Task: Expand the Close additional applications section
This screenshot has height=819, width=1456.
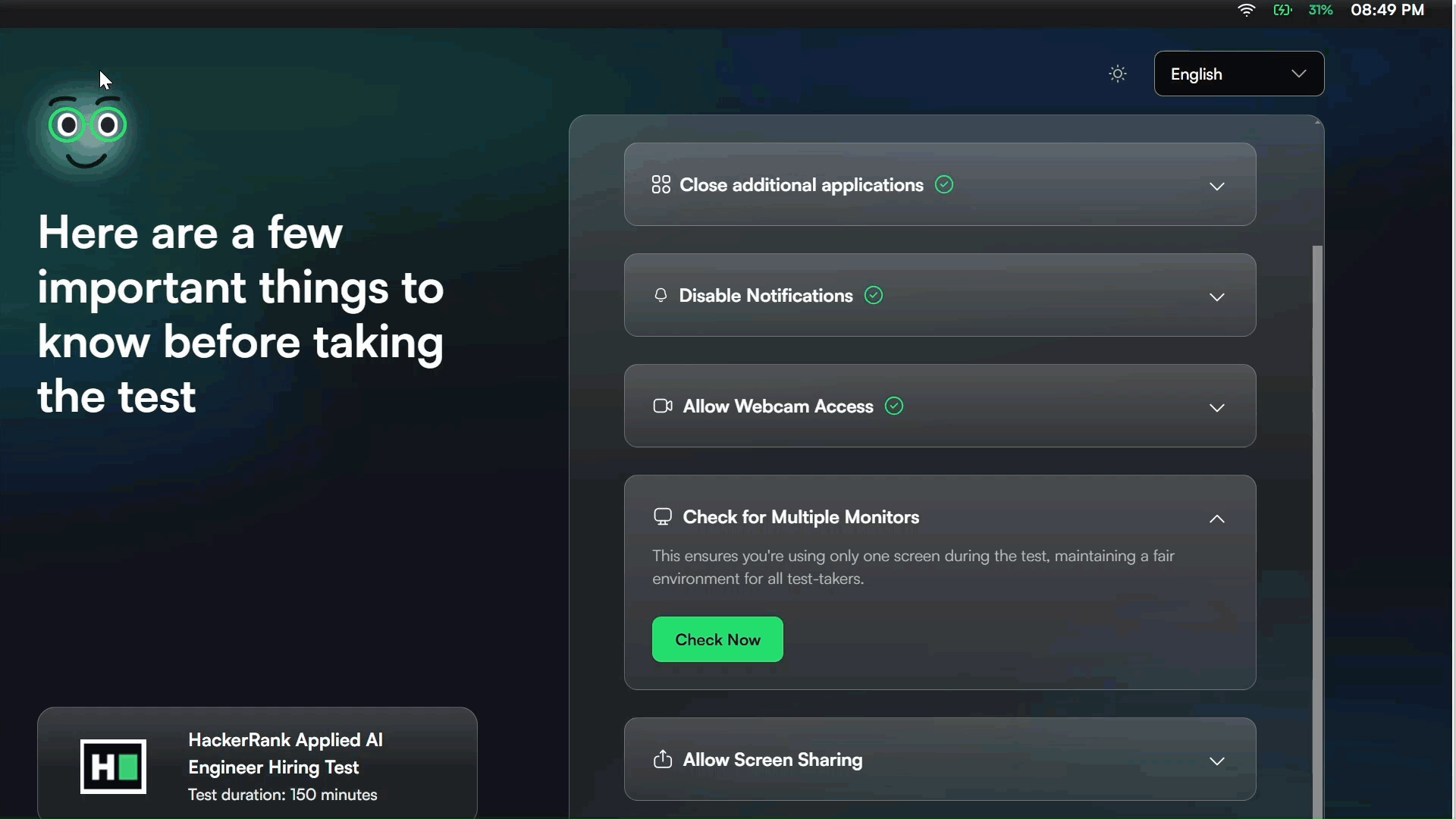Action: click(1217, 186)
